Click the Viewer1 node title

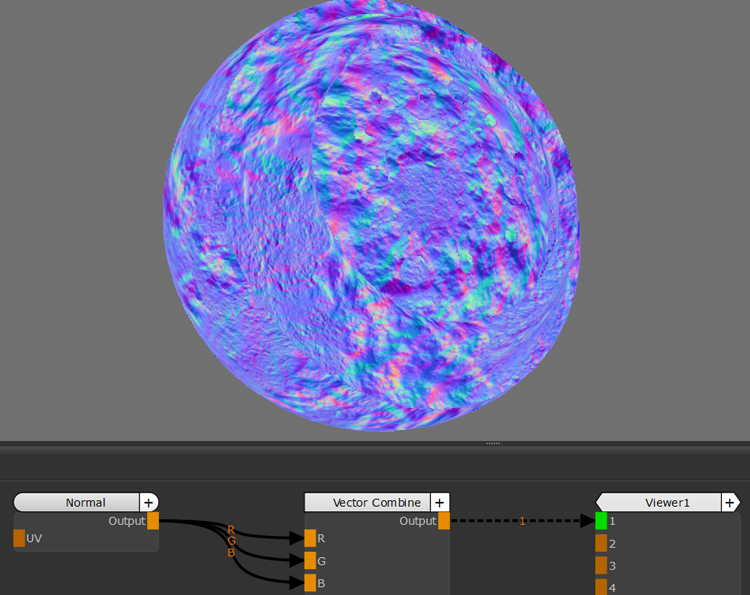coord(666,502)
